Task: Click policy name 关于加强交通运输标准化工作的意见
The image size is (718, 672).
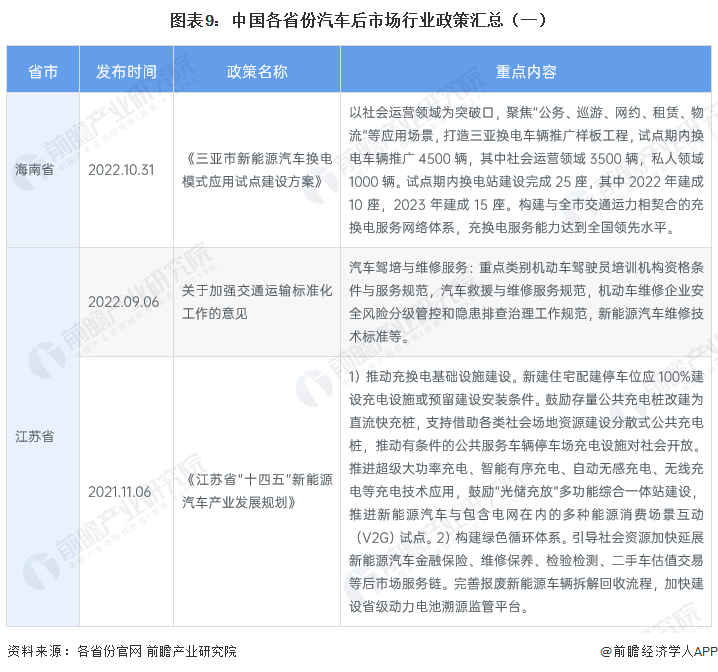Action: [257, 302]
